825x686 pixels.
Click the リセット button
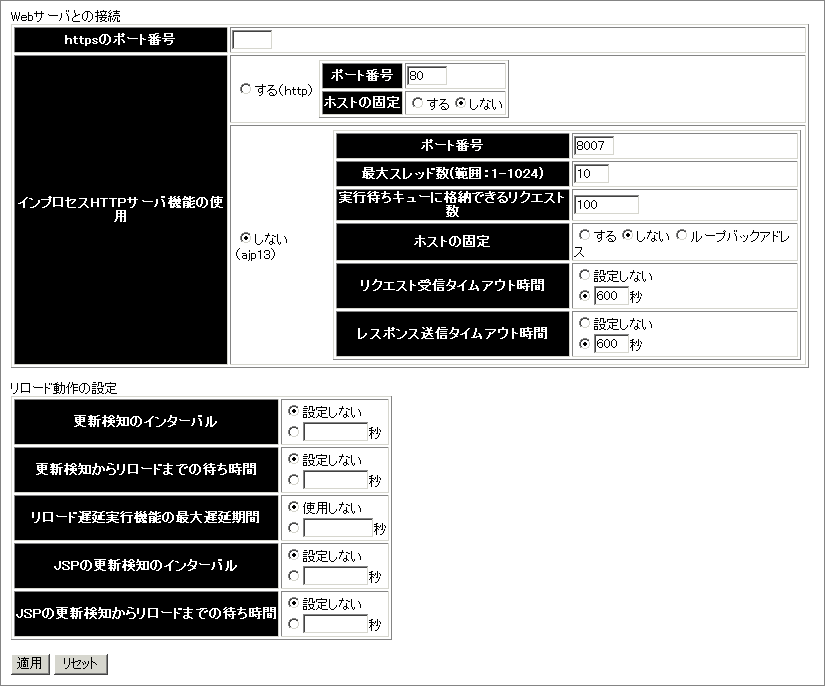click(x=79, y=663)
